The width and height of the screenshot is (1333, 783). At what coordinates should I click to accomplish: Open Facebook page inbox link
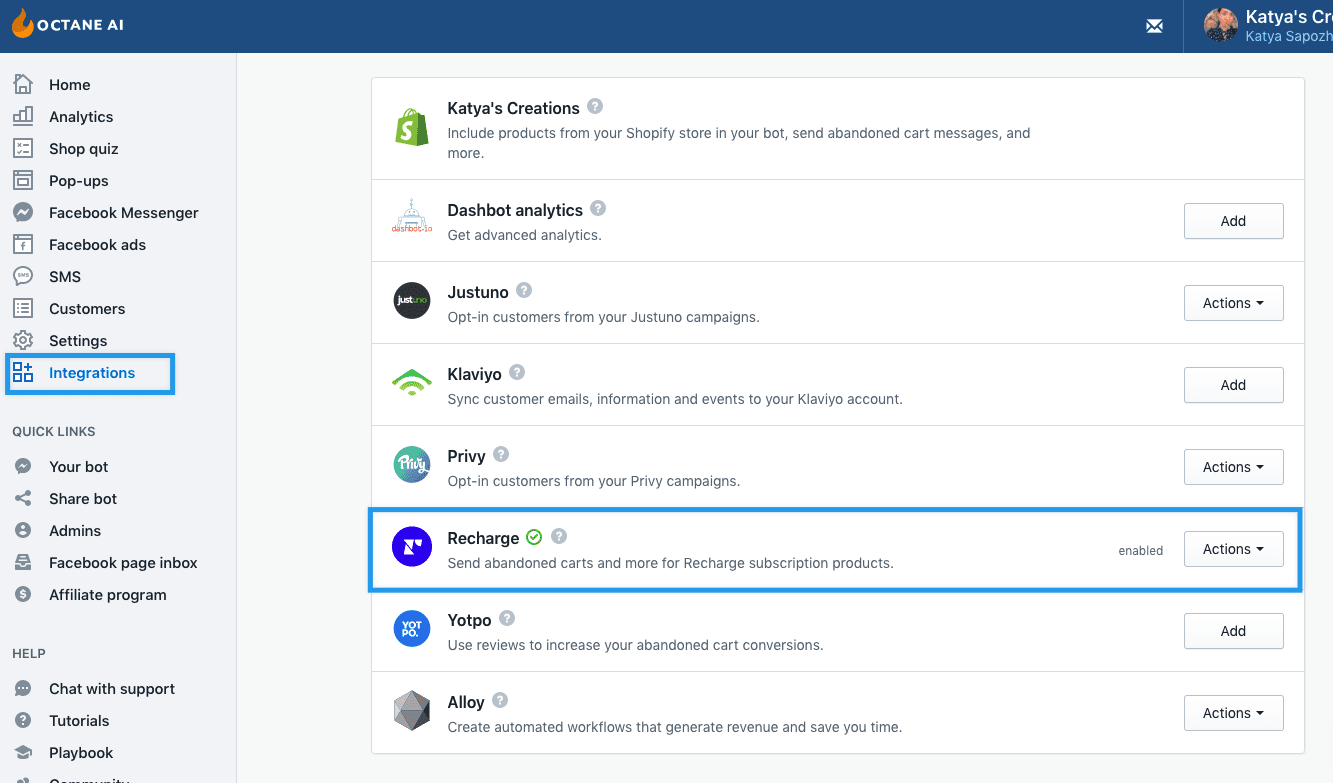pyautogui.click(x=123, y=563)
